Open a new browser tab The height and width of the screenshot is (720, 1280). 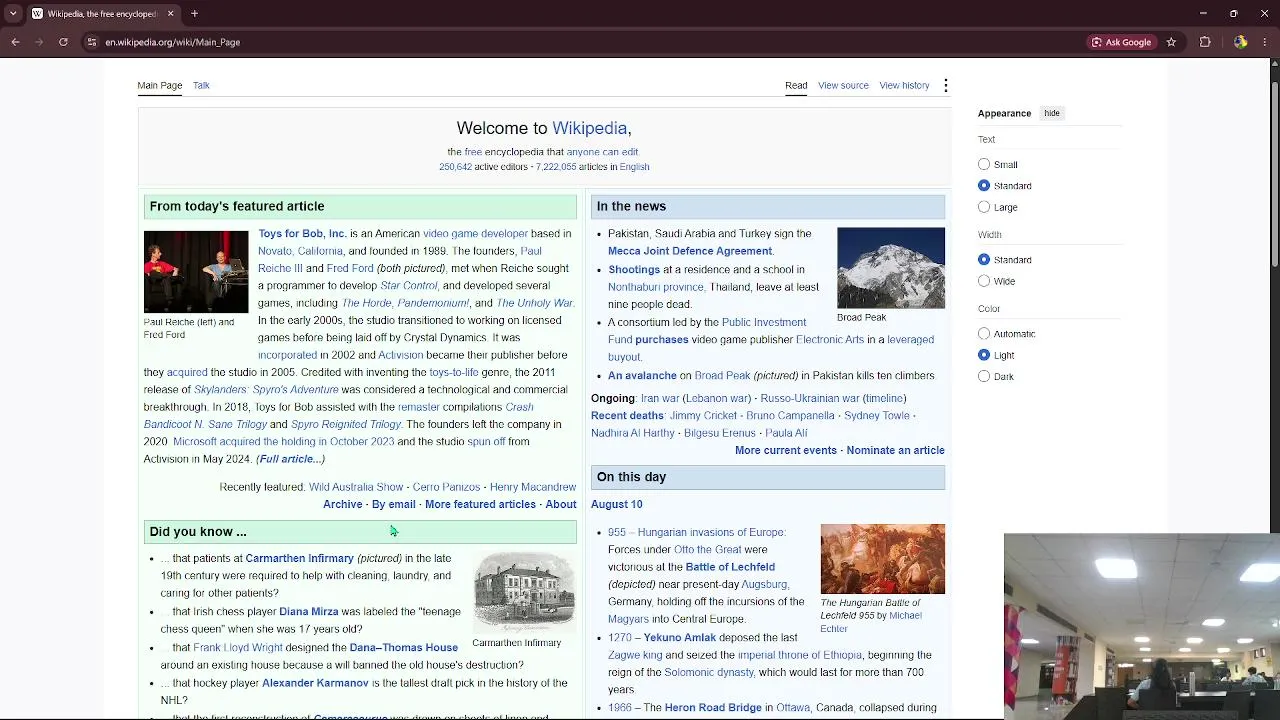coord(194,14)
